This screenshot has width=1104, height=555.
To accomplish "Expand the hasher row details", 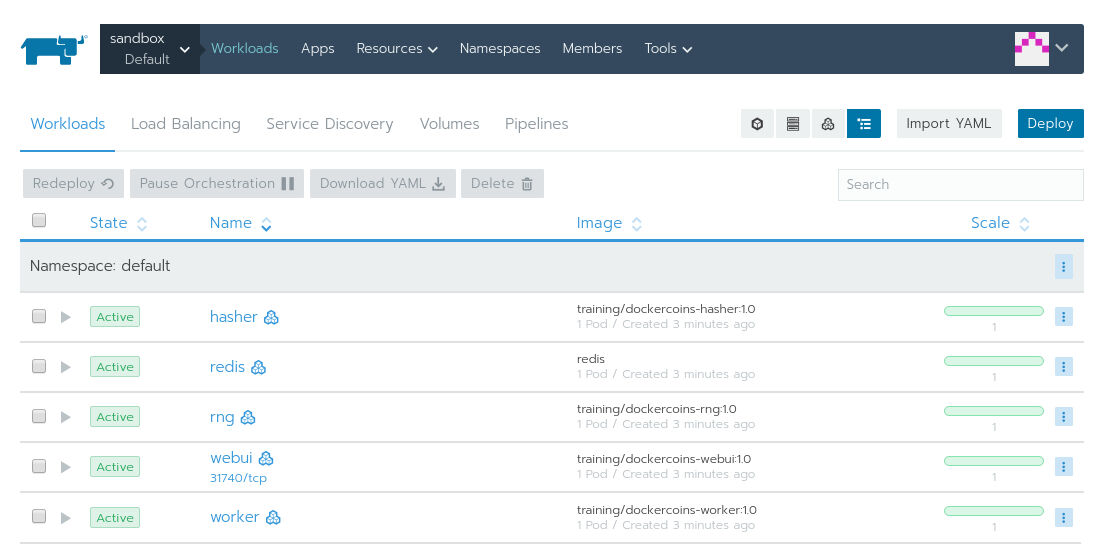I will pyautogui.click(x=65, y=317).
